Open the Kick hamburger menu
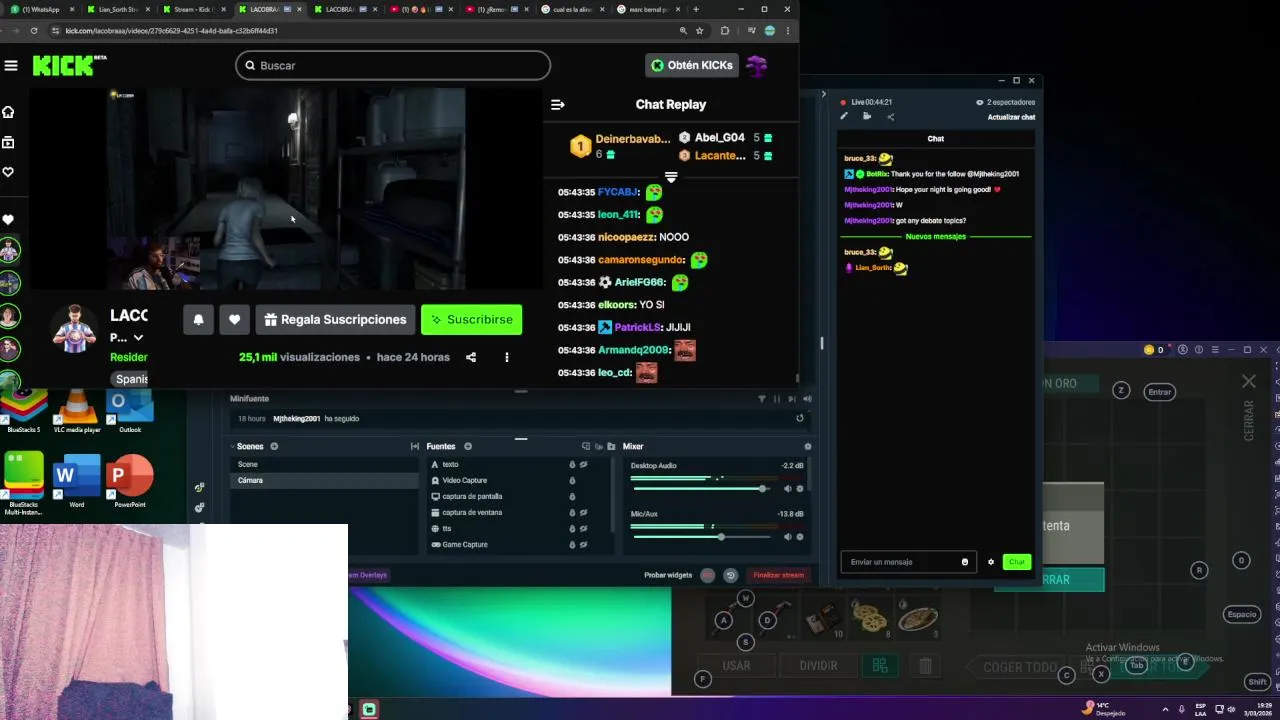Screen dimensions: 1280x720 pos(11,66)
